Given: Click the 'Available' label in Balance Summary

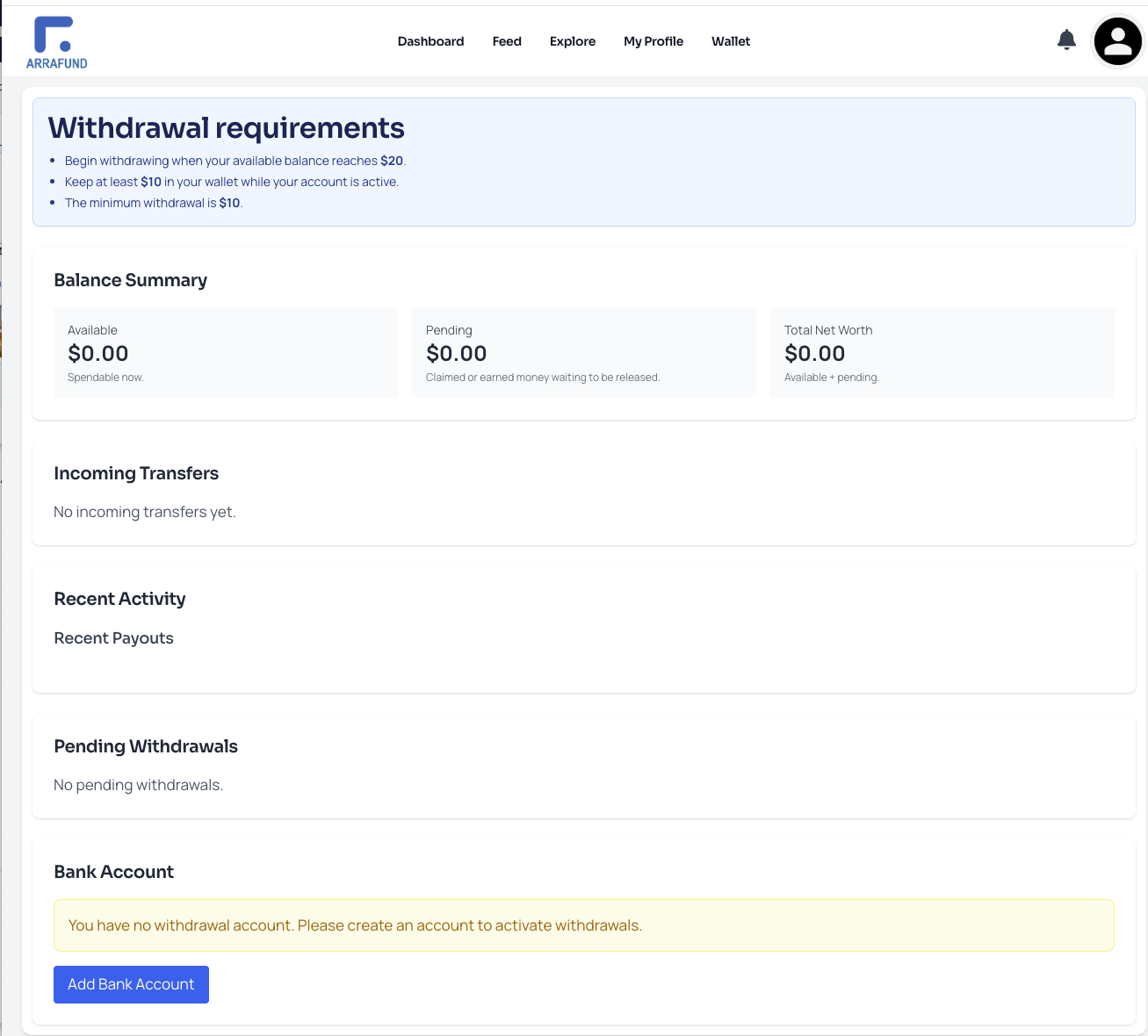Looking at the screenshot, I should (x=92, y=330).
